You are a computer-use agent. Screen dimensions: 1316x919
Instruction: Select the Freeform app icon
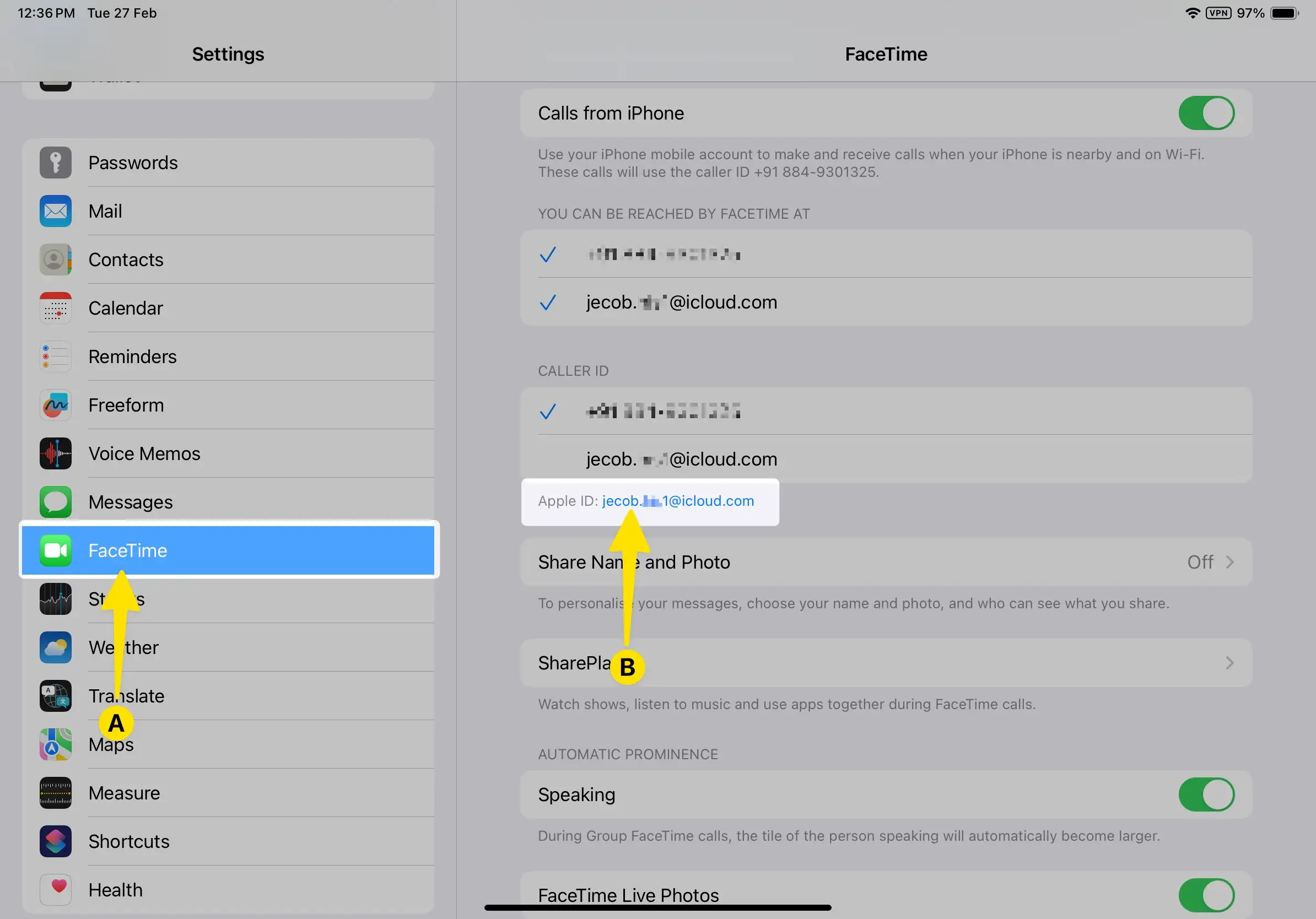click(x=56, y=405)
